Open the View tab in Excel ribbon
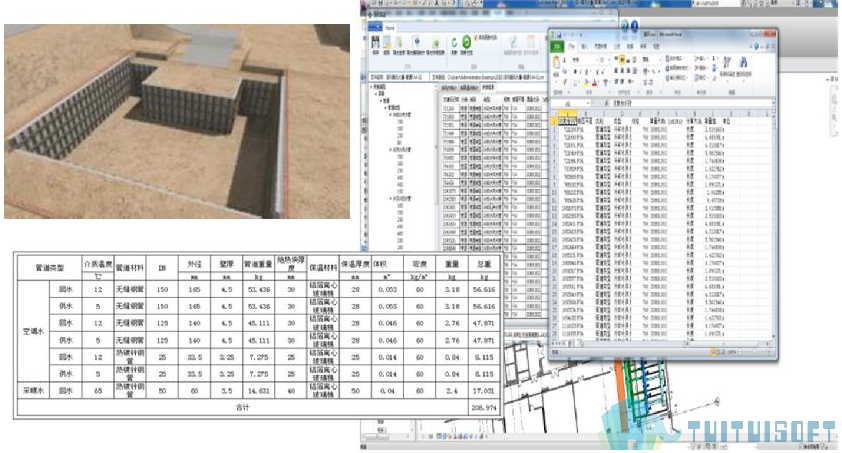The width and height of the screenshot is (842, 453). pos(656,46)
